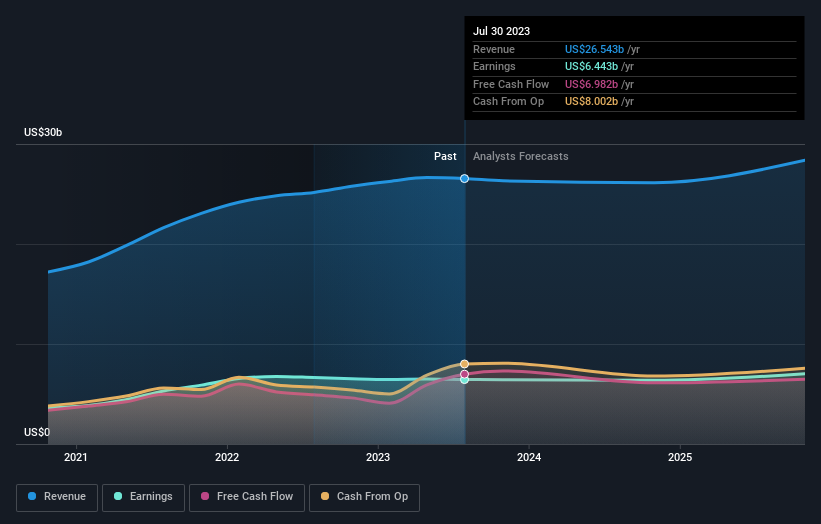821x524 pixels.
Task: Click the 2025 axis label
Action: point(680,457)
